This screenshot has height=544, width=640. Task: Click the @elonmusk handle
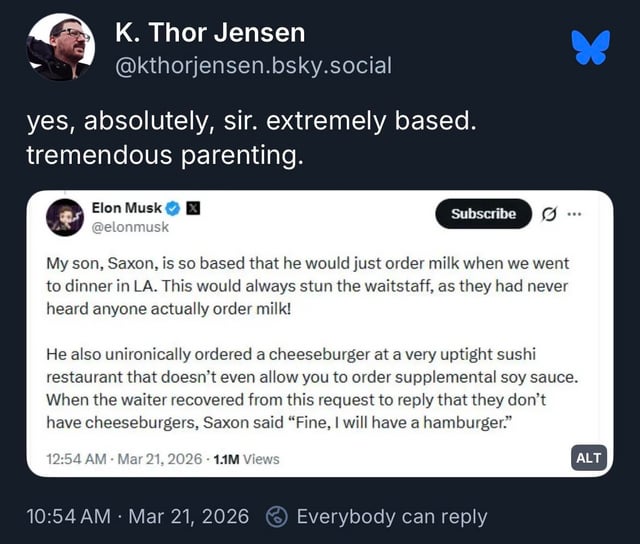click(x=130, y=227)
